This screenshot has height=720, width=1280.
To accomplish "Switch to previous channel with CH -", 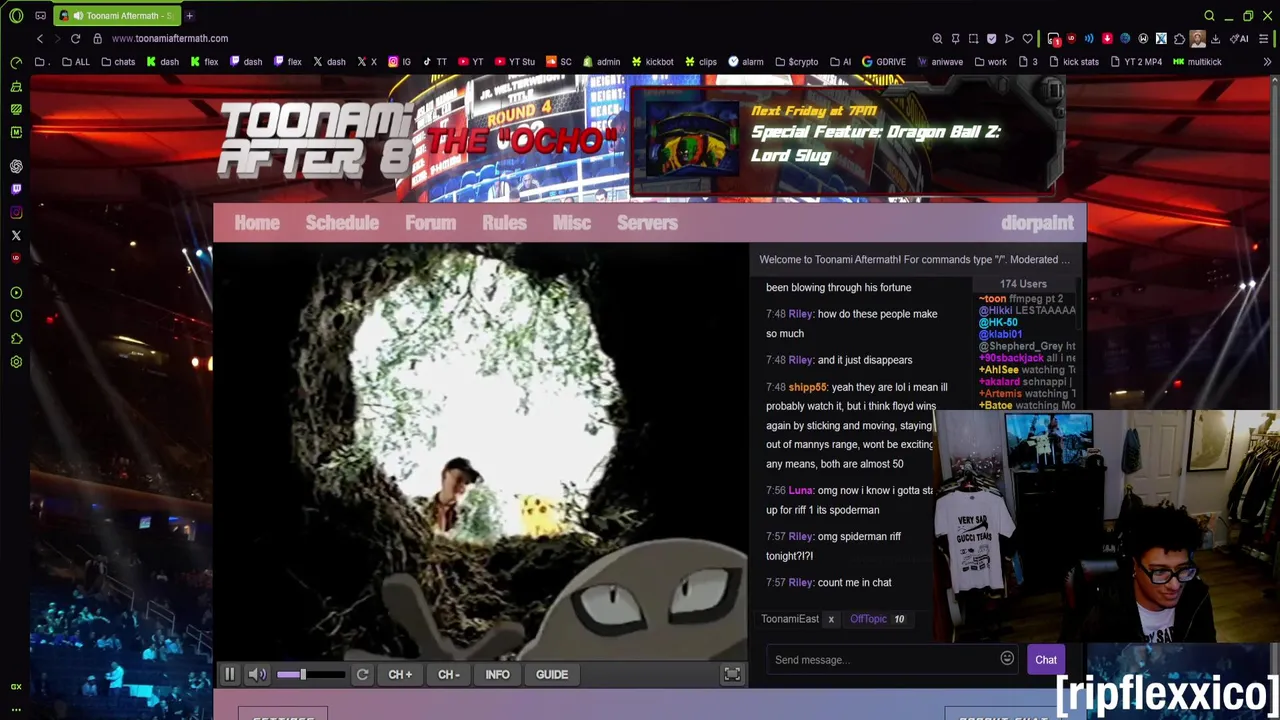I will click(449, 675).
